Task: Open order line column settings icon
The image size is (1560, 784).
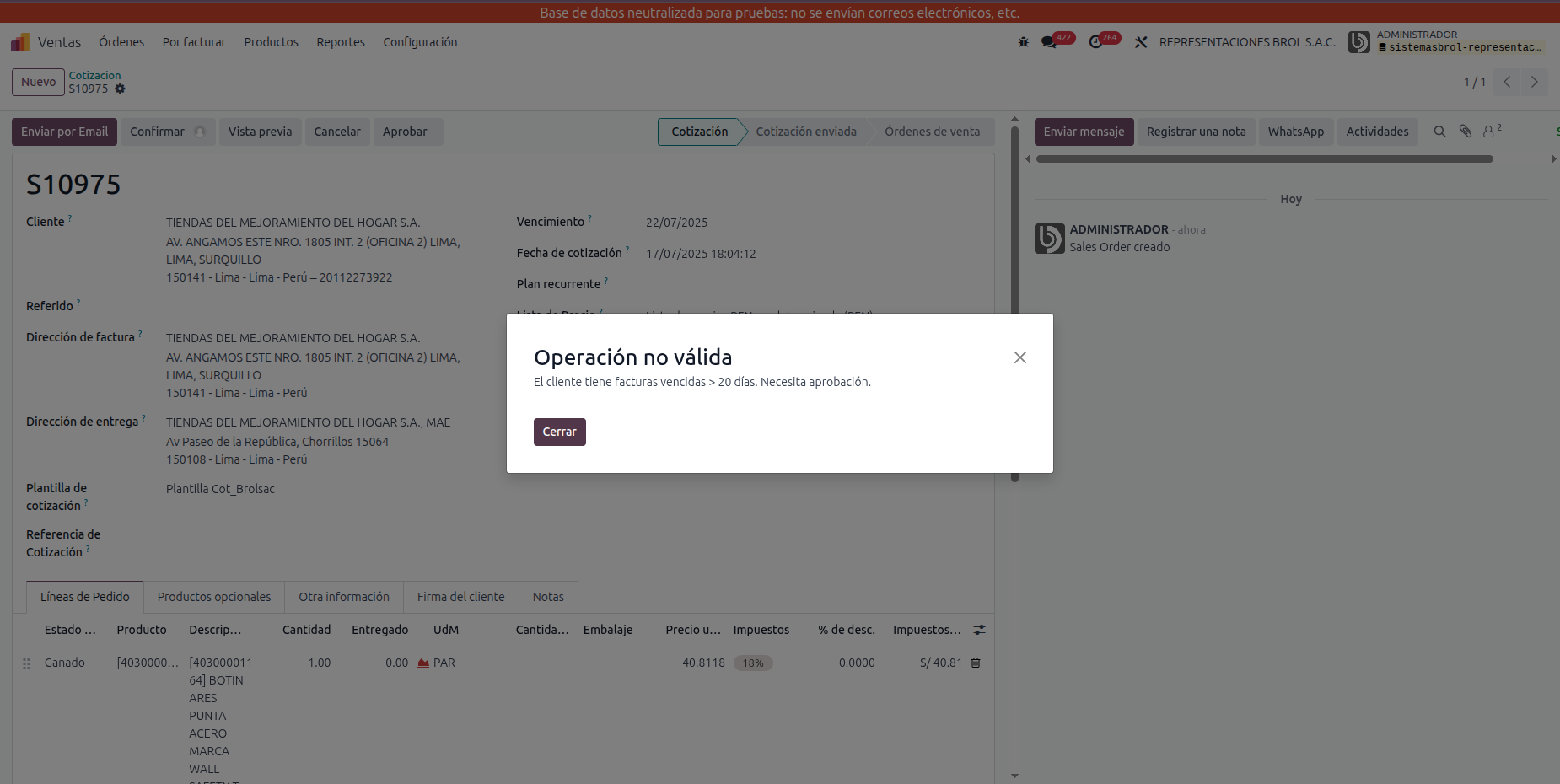Action: [x=979, y=630]
